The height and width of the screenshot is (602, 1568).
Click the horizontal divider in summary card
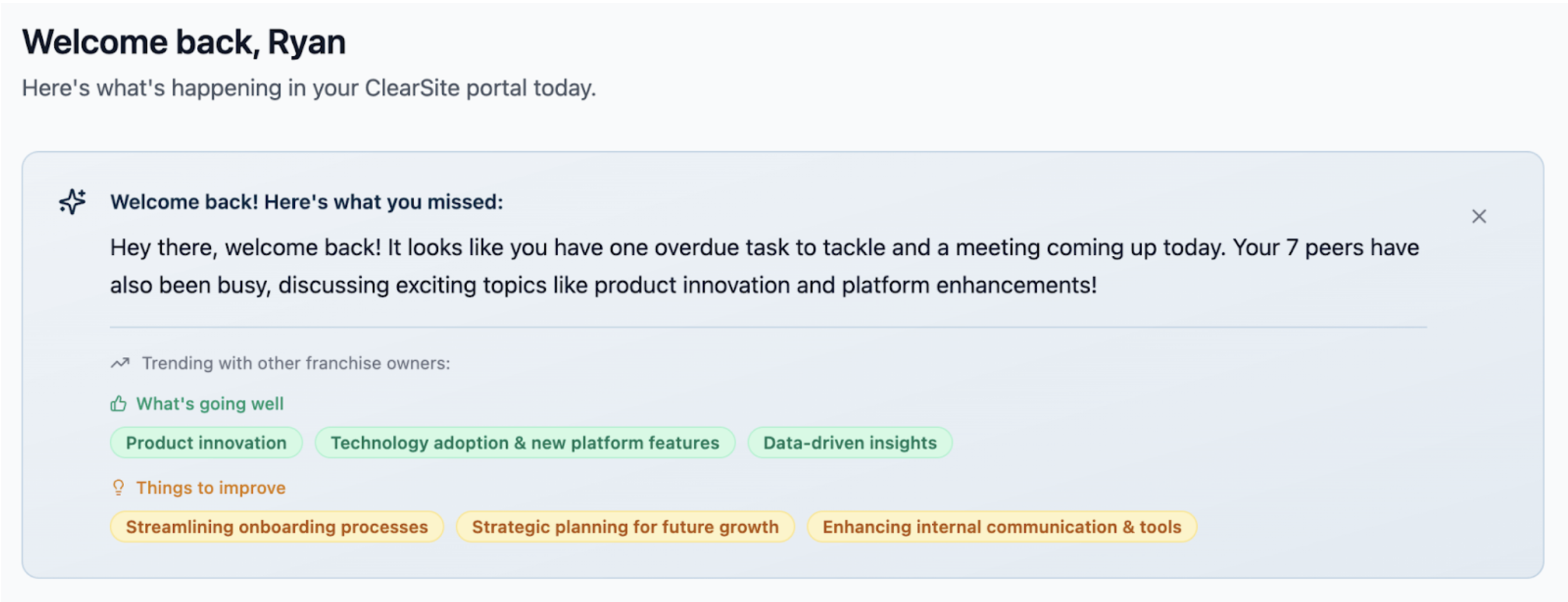click(768, 327)
